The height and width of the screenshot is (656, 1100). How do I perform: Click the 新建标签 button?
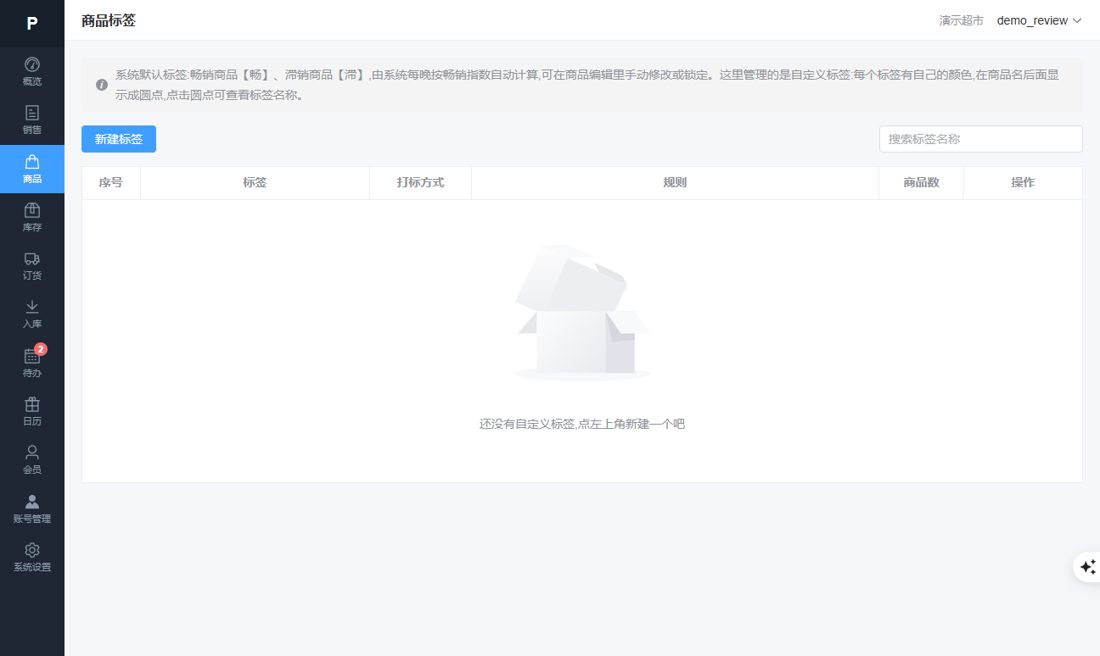119,139
